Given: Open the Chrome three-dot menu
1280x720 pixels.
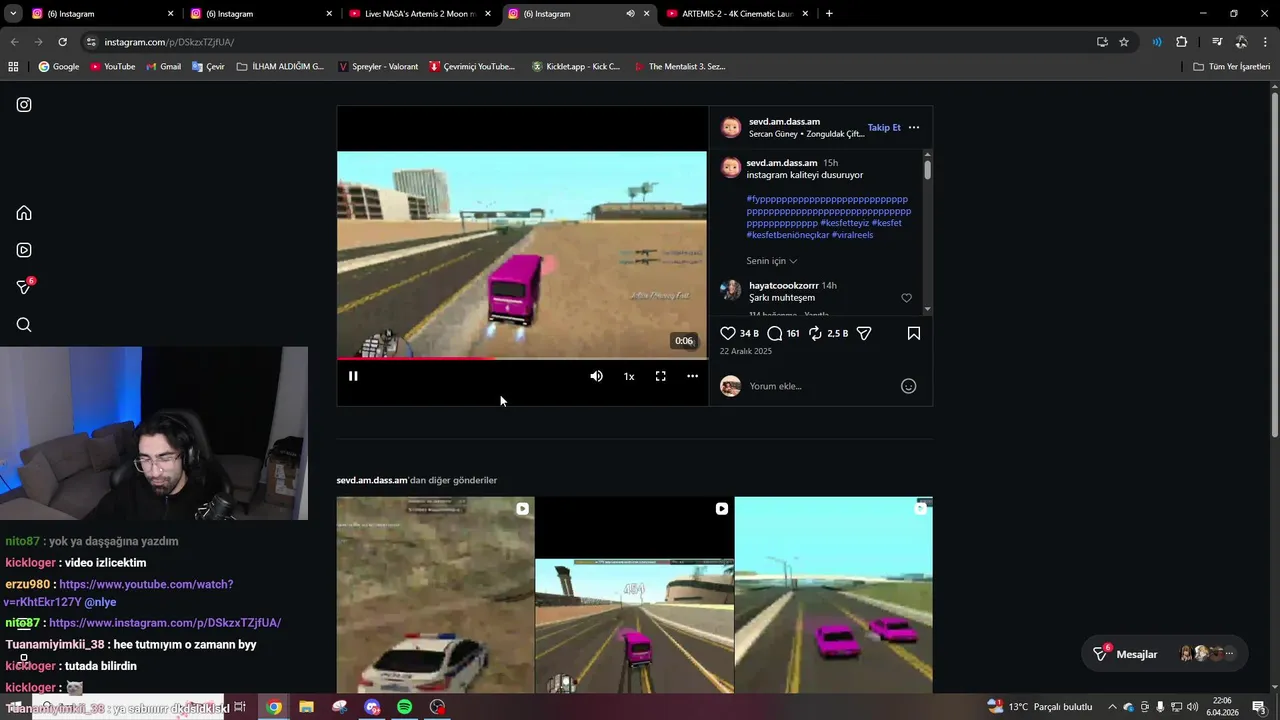Looking at the screenshot, I should click(x=1266, y=42).
